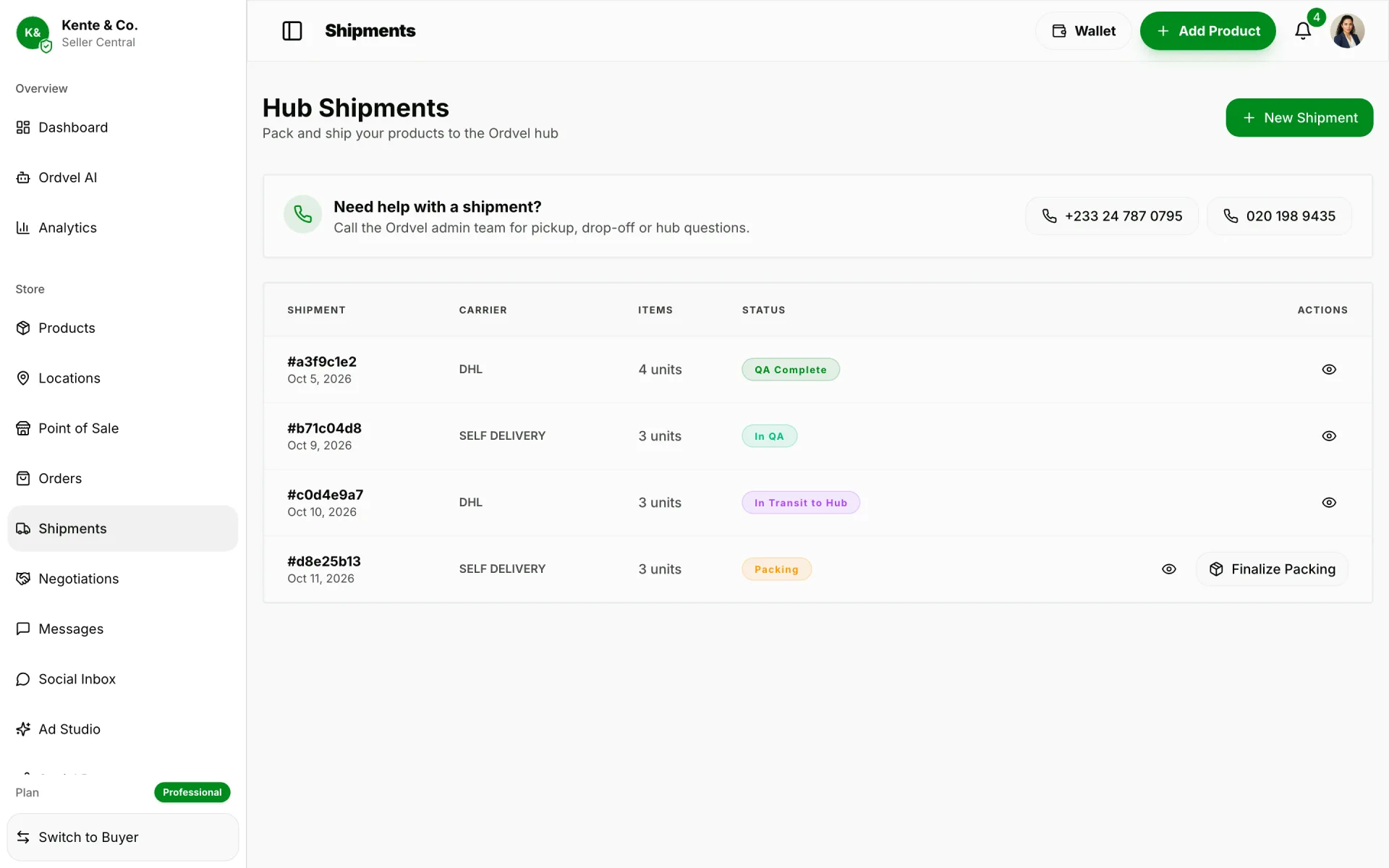Go to Analytics page

[123, 228]
